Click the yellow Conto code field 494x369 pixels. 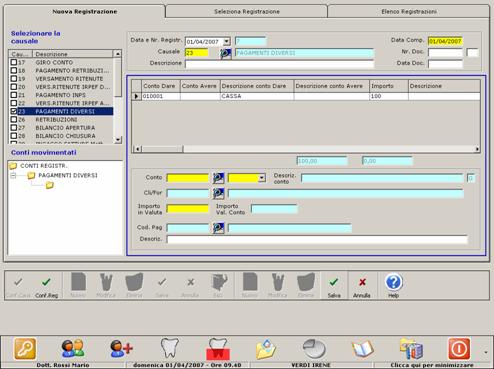(x=188, y=178)
